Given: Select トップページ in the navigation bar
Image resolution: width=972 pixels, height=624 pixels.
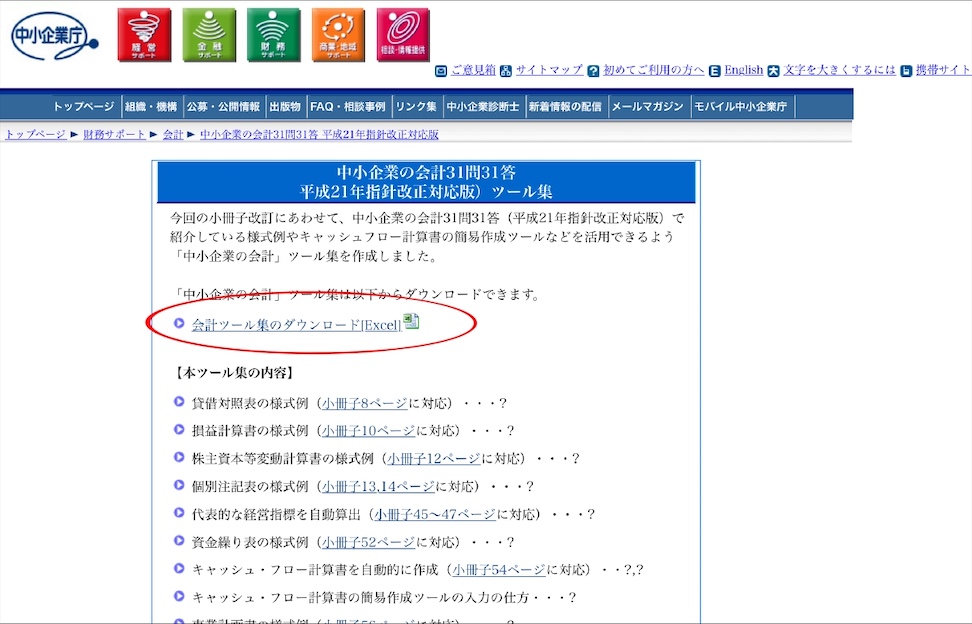Looking at the screenshot, I should [84, 107].
